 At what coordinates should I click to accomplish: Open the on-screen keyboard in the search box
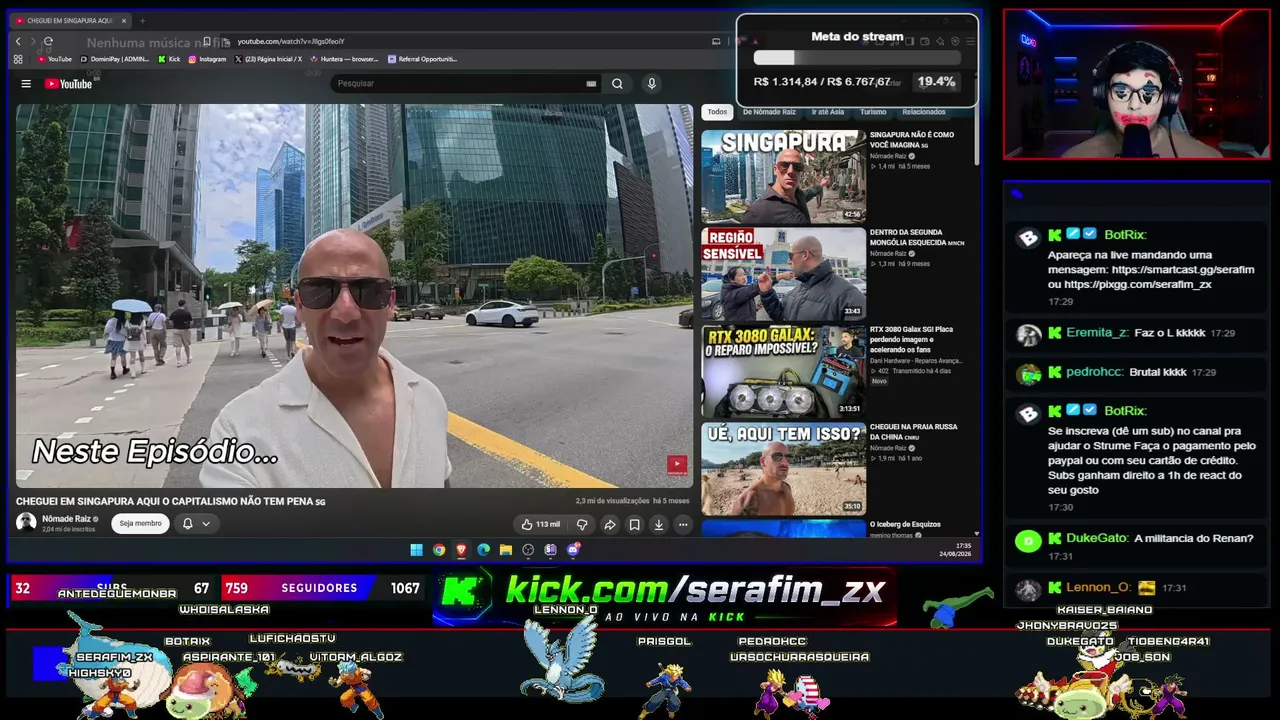pyautogui.click(x=591, y=84)
